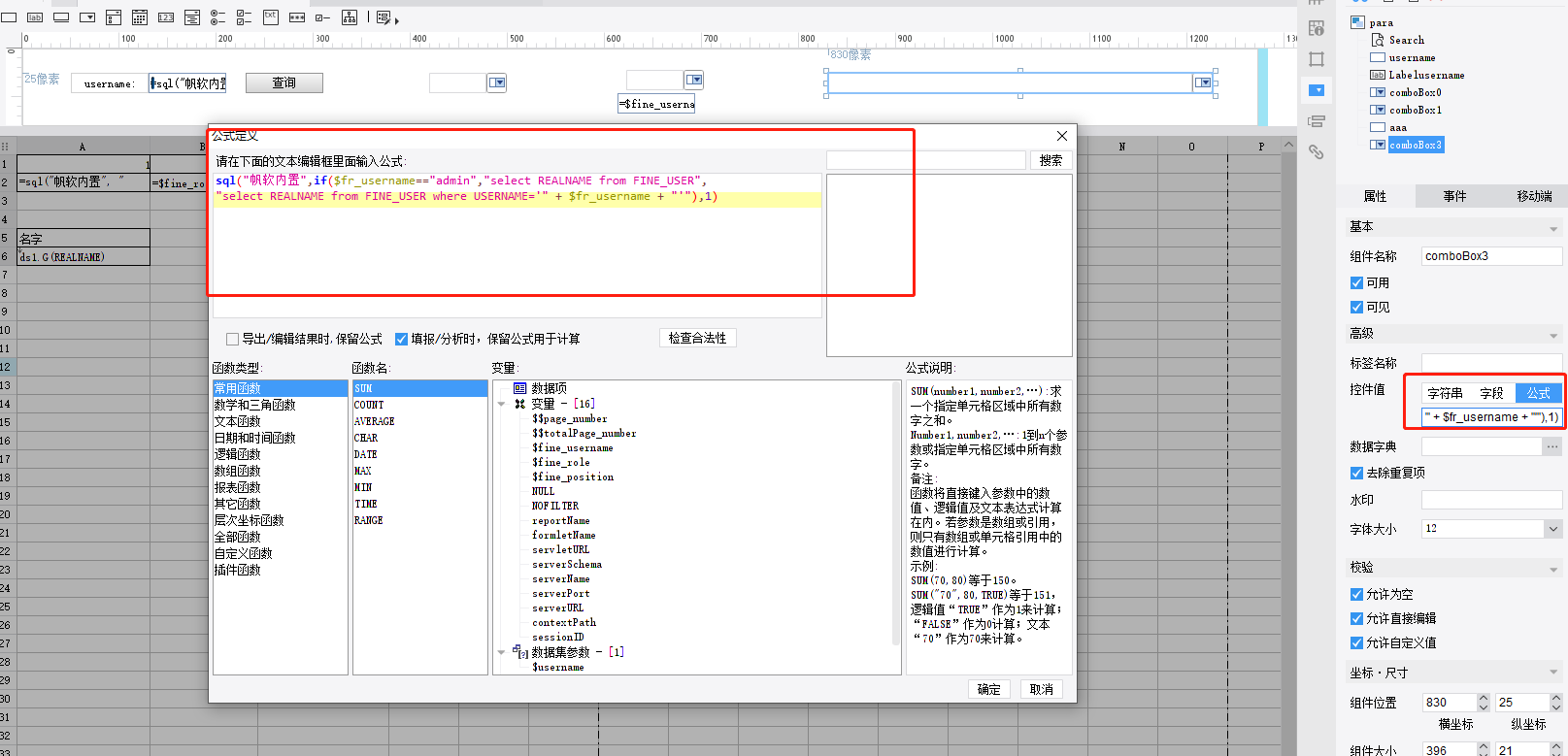Select the radio button group widget tool
Screen dimensions: 1568x756
click(218, 17)
